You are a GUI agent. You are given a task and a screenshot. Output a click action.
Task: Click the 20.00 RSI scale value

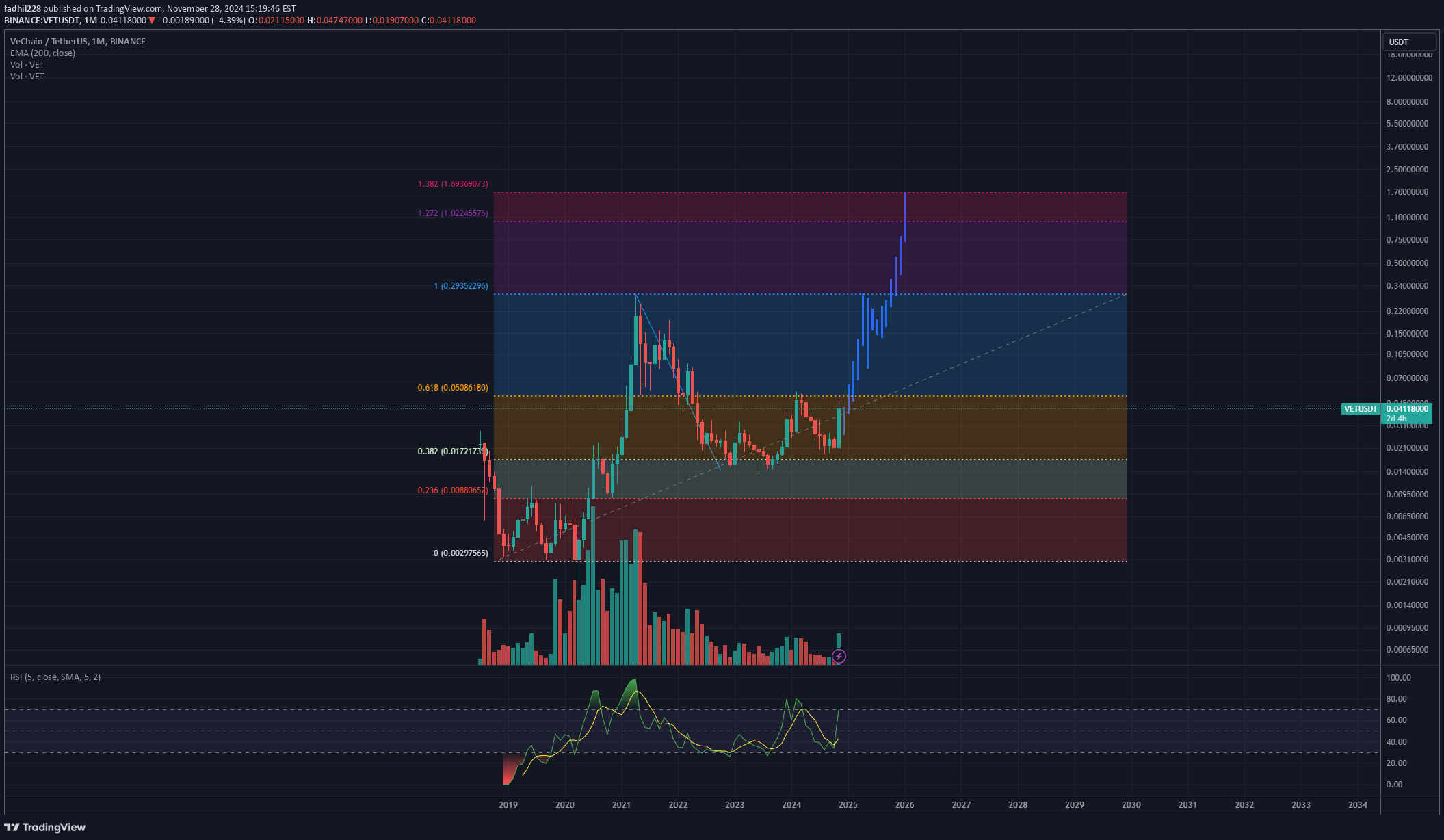pos(1396,763)
